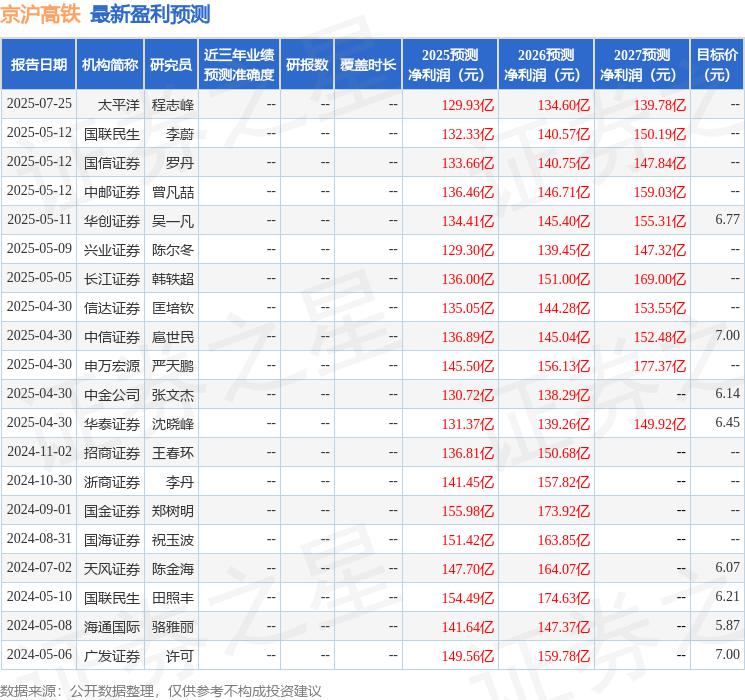The image size is (745, 700).
Task: Select the 研报数 column header
Action: 307,65
